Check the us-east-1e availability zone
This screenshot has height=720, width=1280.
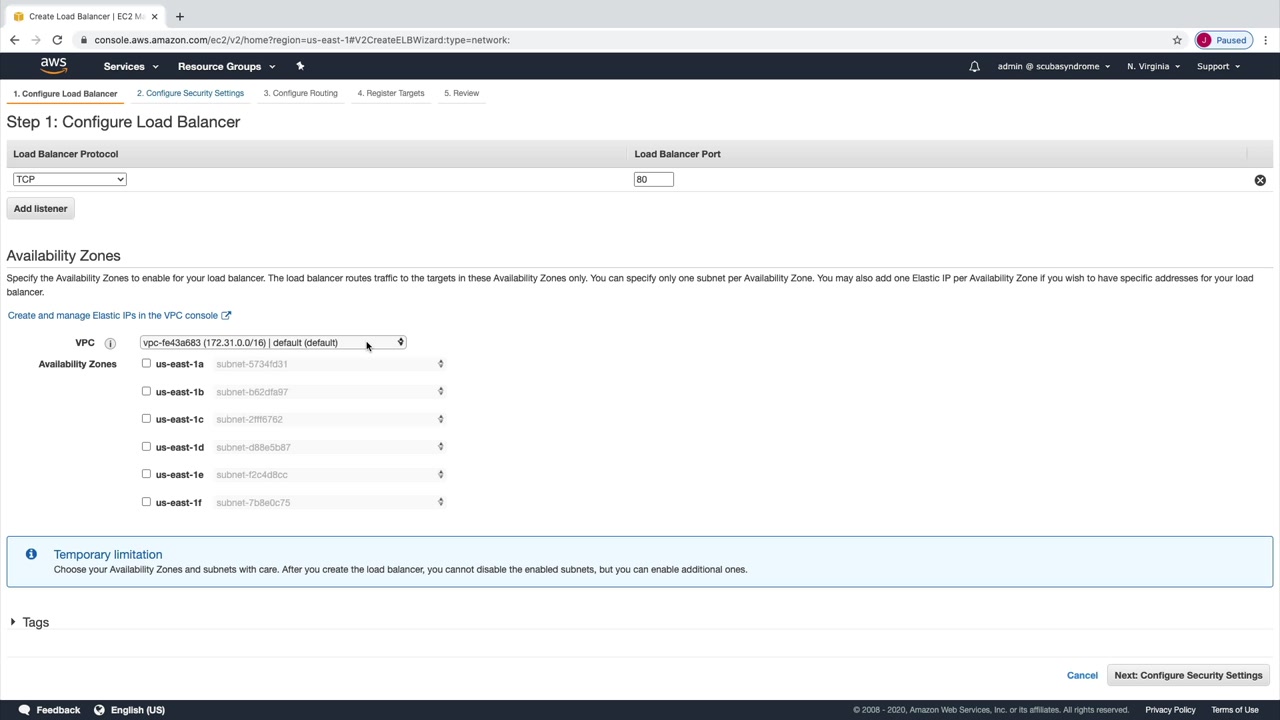[146, 474]
